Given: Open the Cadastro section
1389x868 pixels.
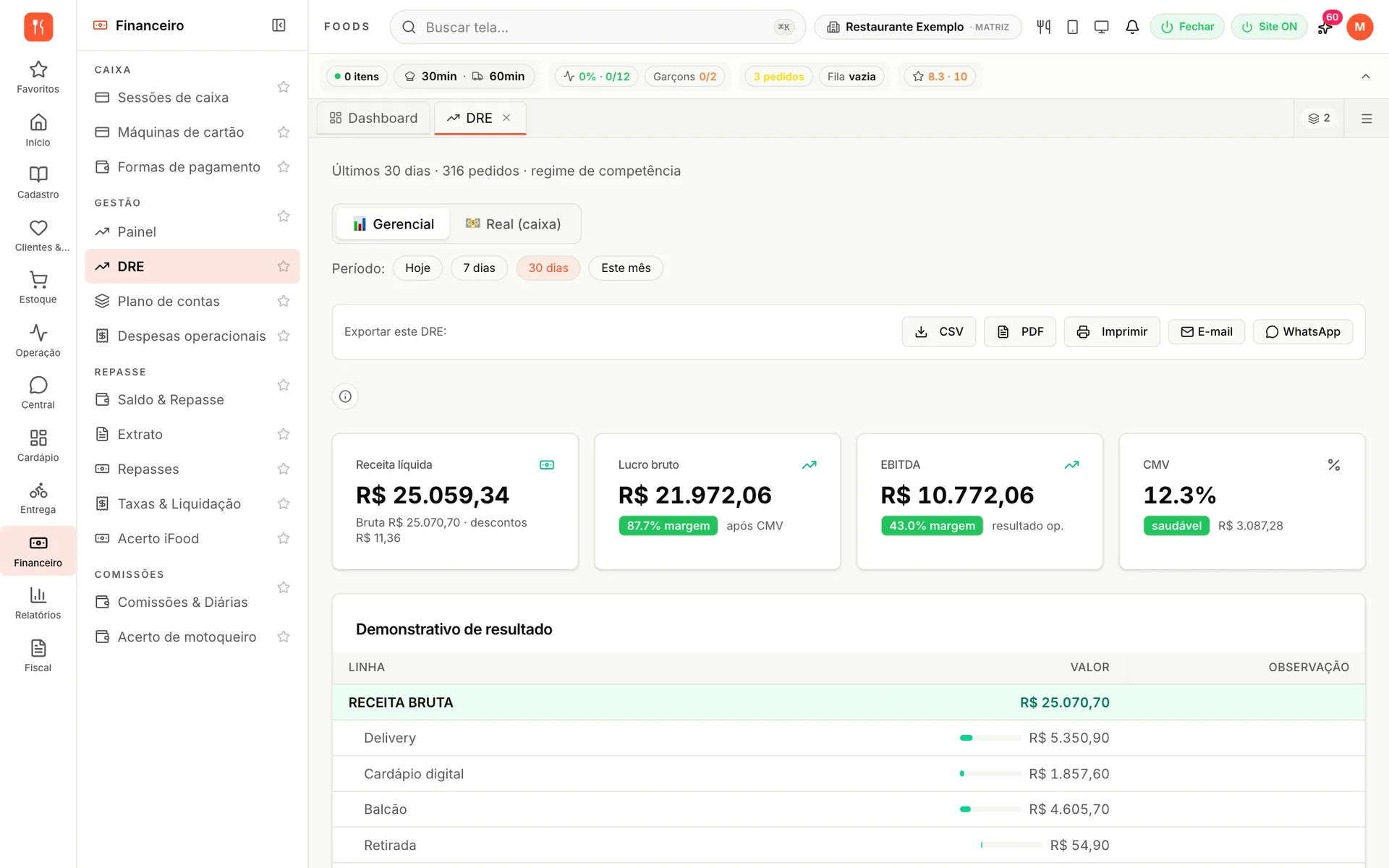Looking at the screenshot, I should [38, 182].
